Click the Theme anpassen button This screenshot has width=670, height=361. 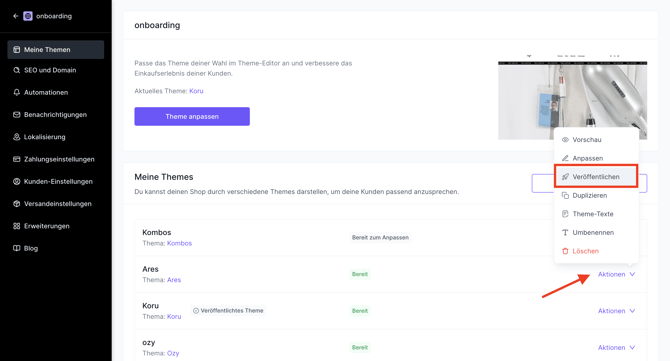point(192,116)
